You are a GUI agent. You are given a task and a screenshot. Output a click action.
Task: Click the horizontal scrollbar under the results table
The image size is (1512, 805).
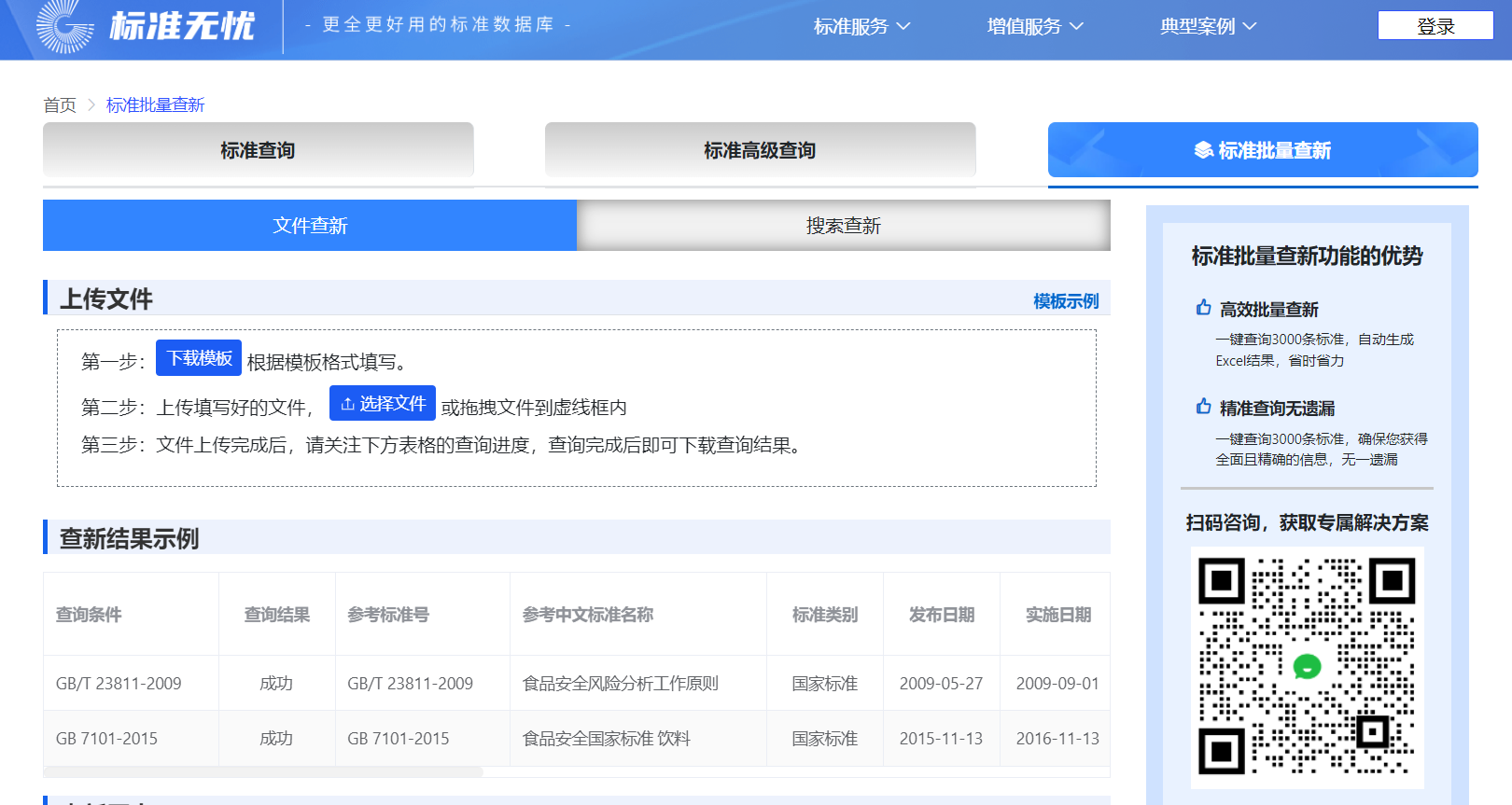point(263,772)
